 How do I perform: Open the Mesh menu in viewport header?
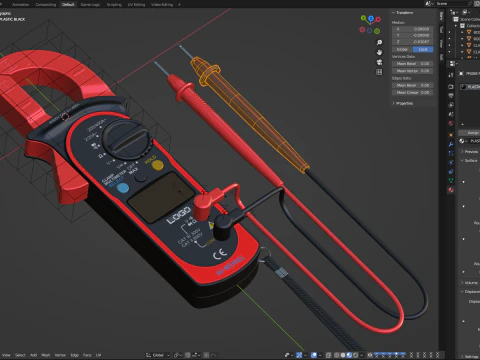coord(46,355)
